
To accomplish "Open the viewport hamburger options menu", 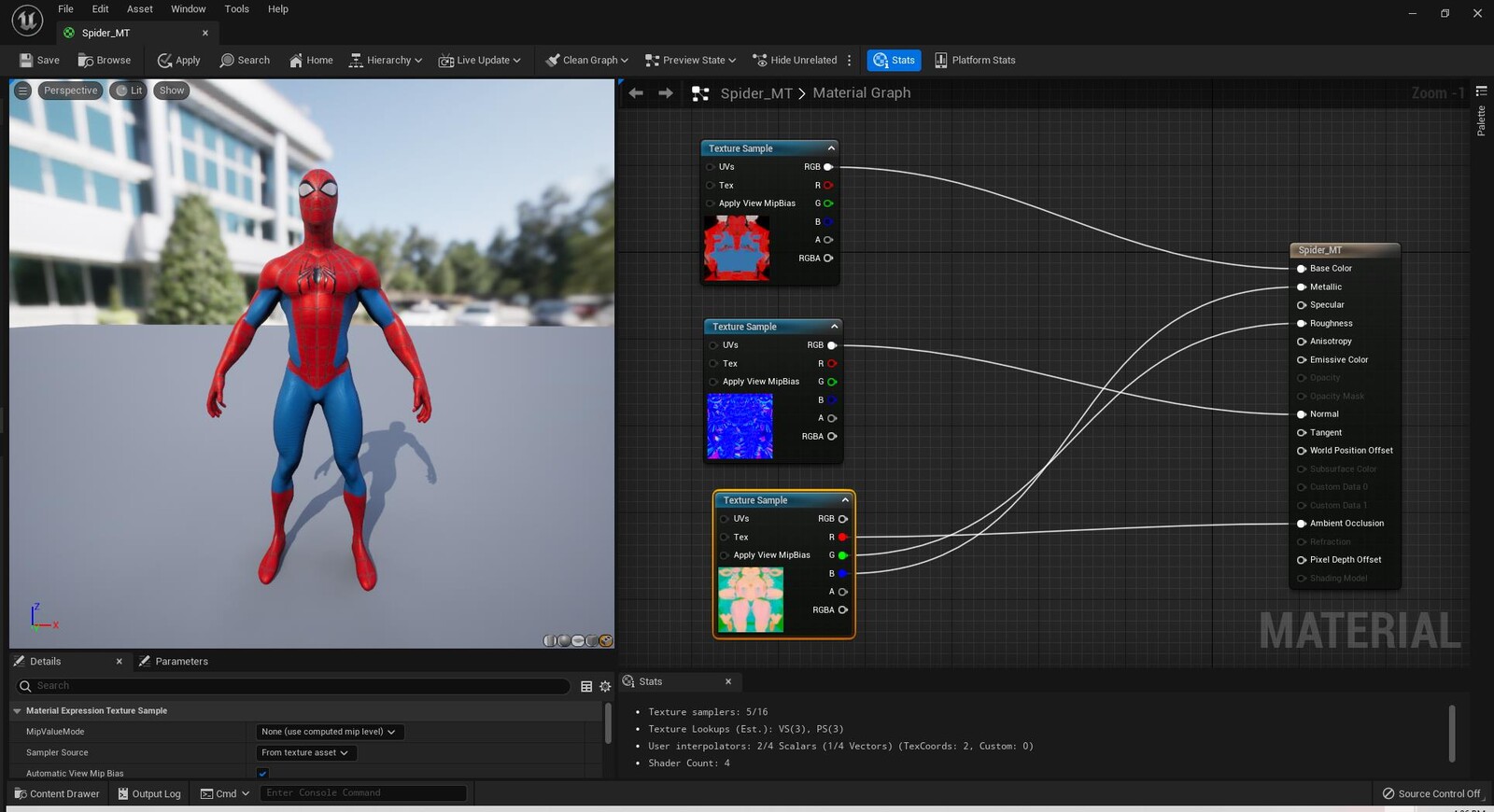I will (x=23, y=91).
